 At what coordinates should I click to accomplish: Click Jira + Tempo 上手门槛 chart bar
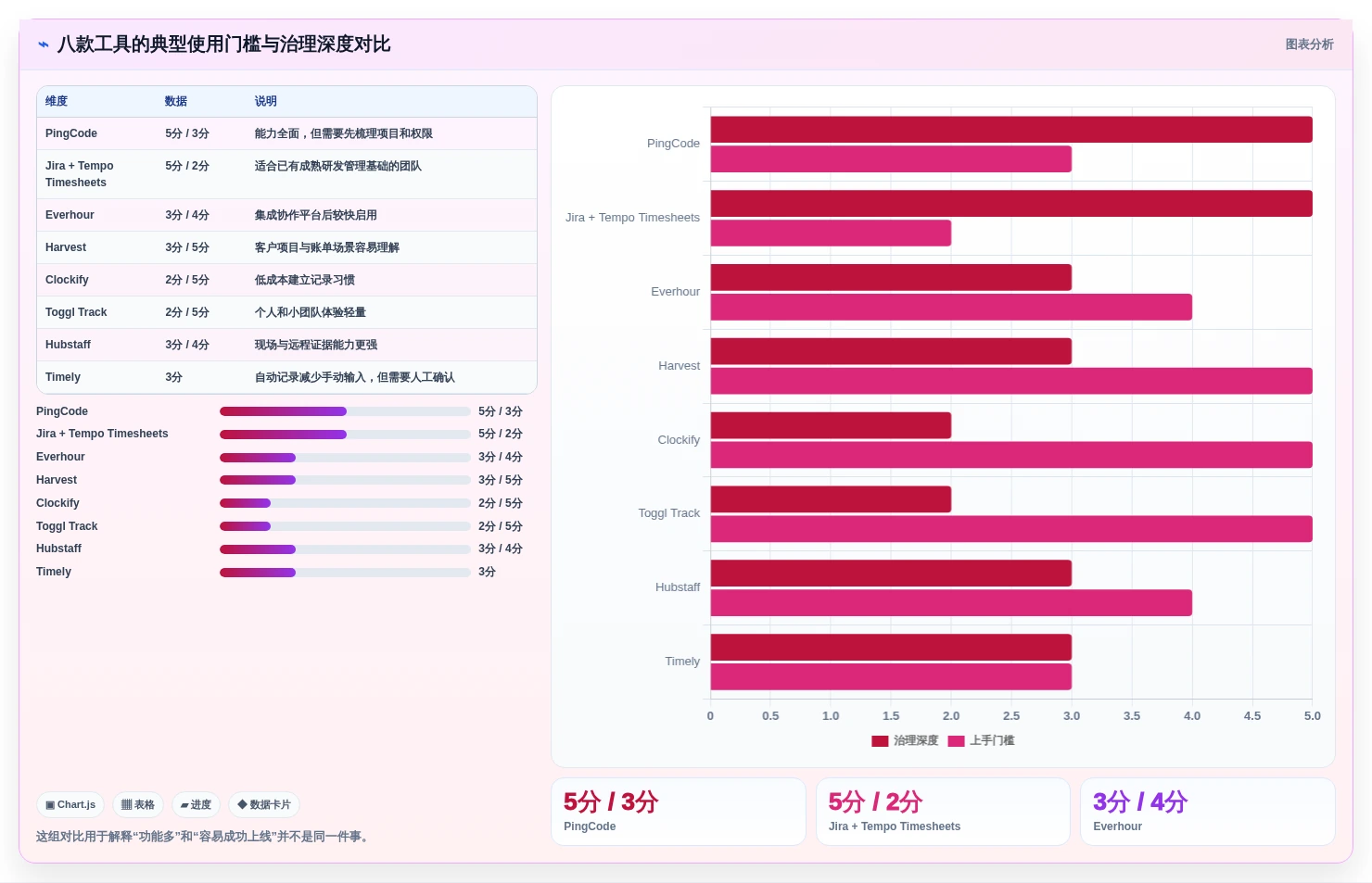[831, 233]
